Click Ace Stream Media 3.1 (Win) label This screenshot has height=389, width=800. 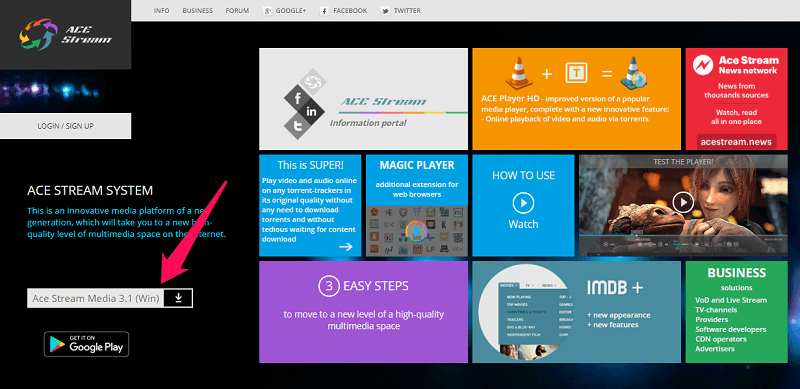coord(96,298)
